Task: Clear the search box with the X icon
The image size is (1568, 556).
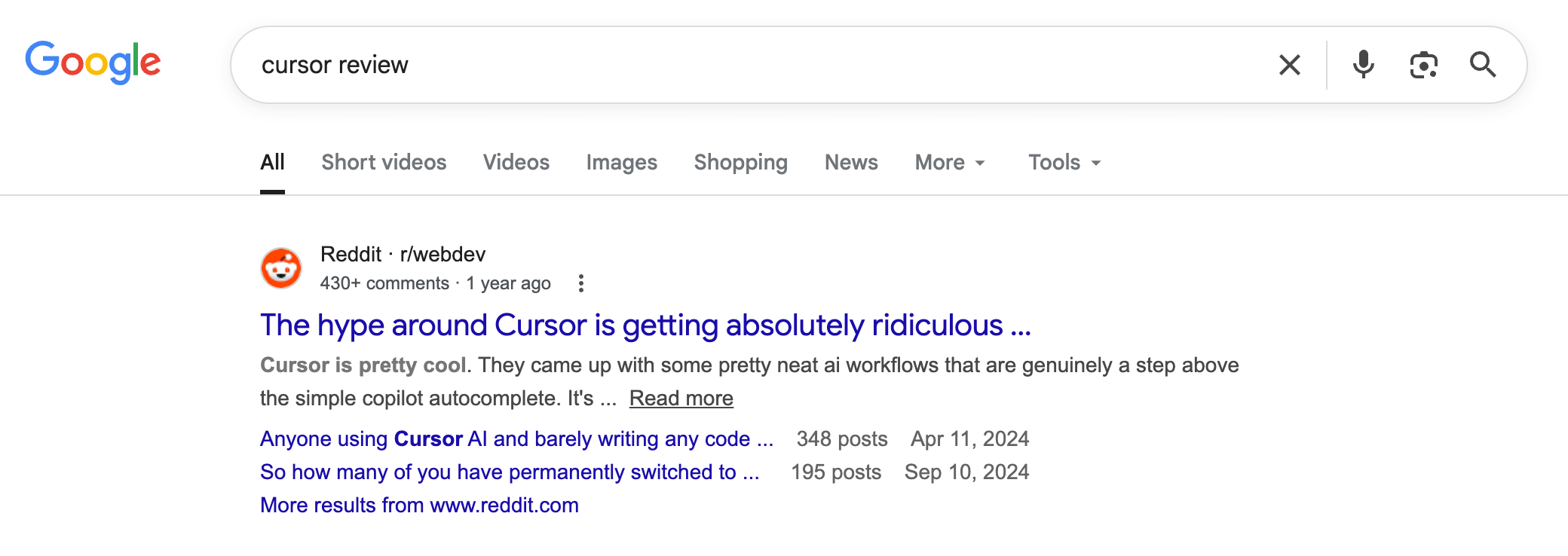Action: 1290,65
